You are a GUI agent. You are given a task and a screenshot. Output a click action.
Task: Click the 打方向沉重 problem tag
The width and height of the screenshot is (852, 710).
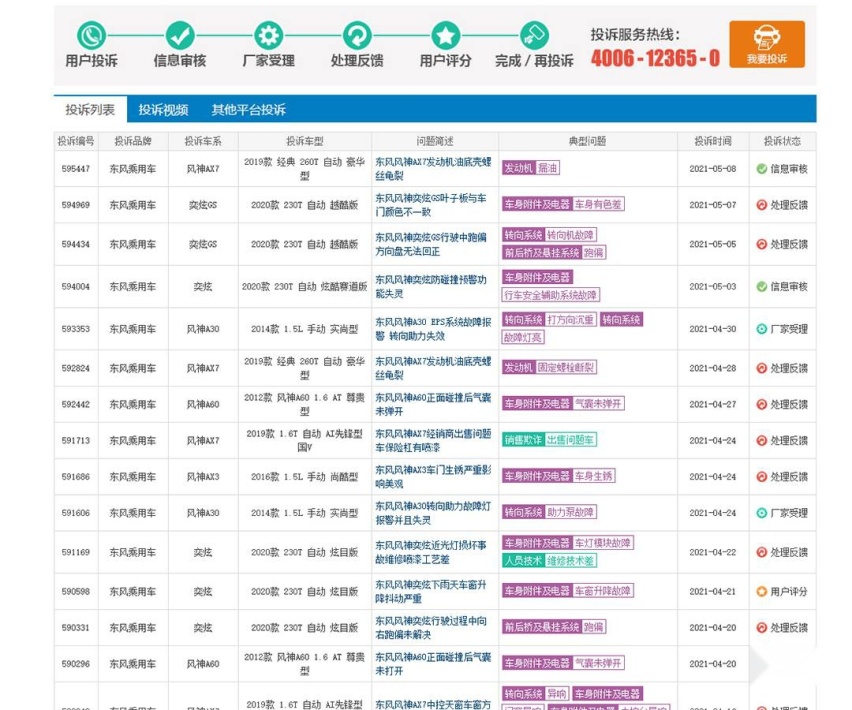point(571,319)
